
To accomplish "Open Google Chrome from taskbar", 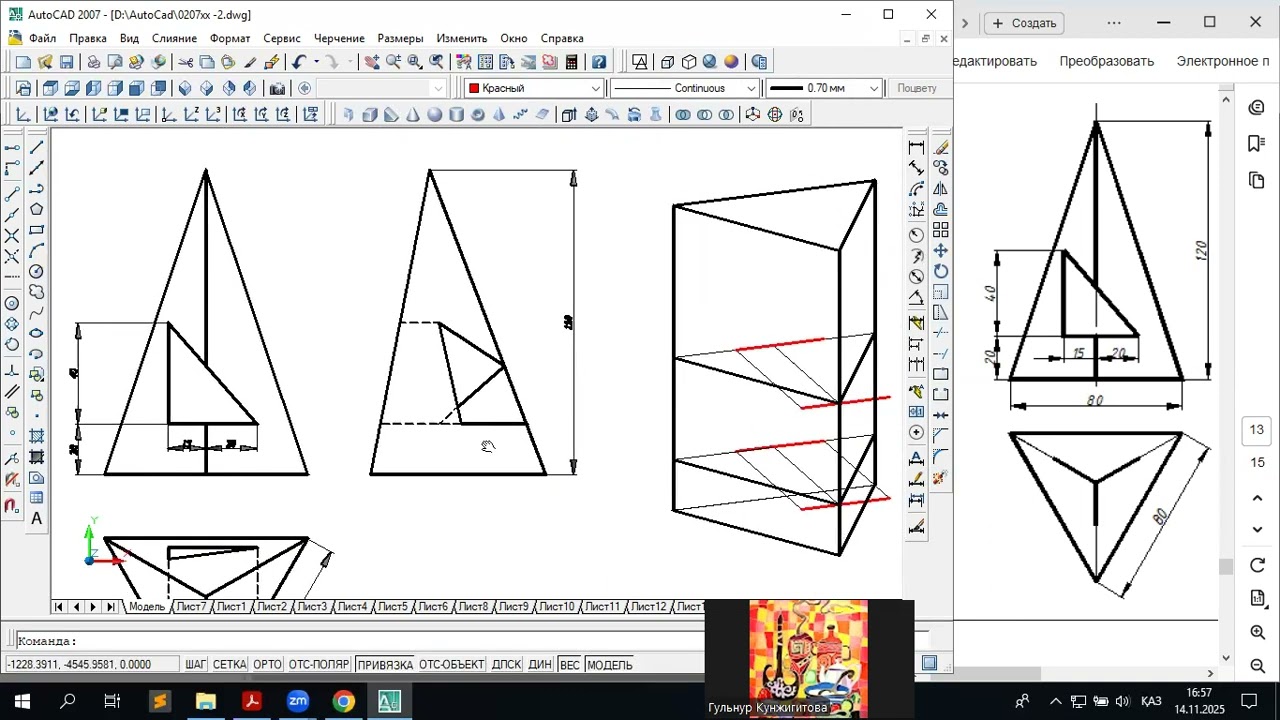I will pos(343,701).
